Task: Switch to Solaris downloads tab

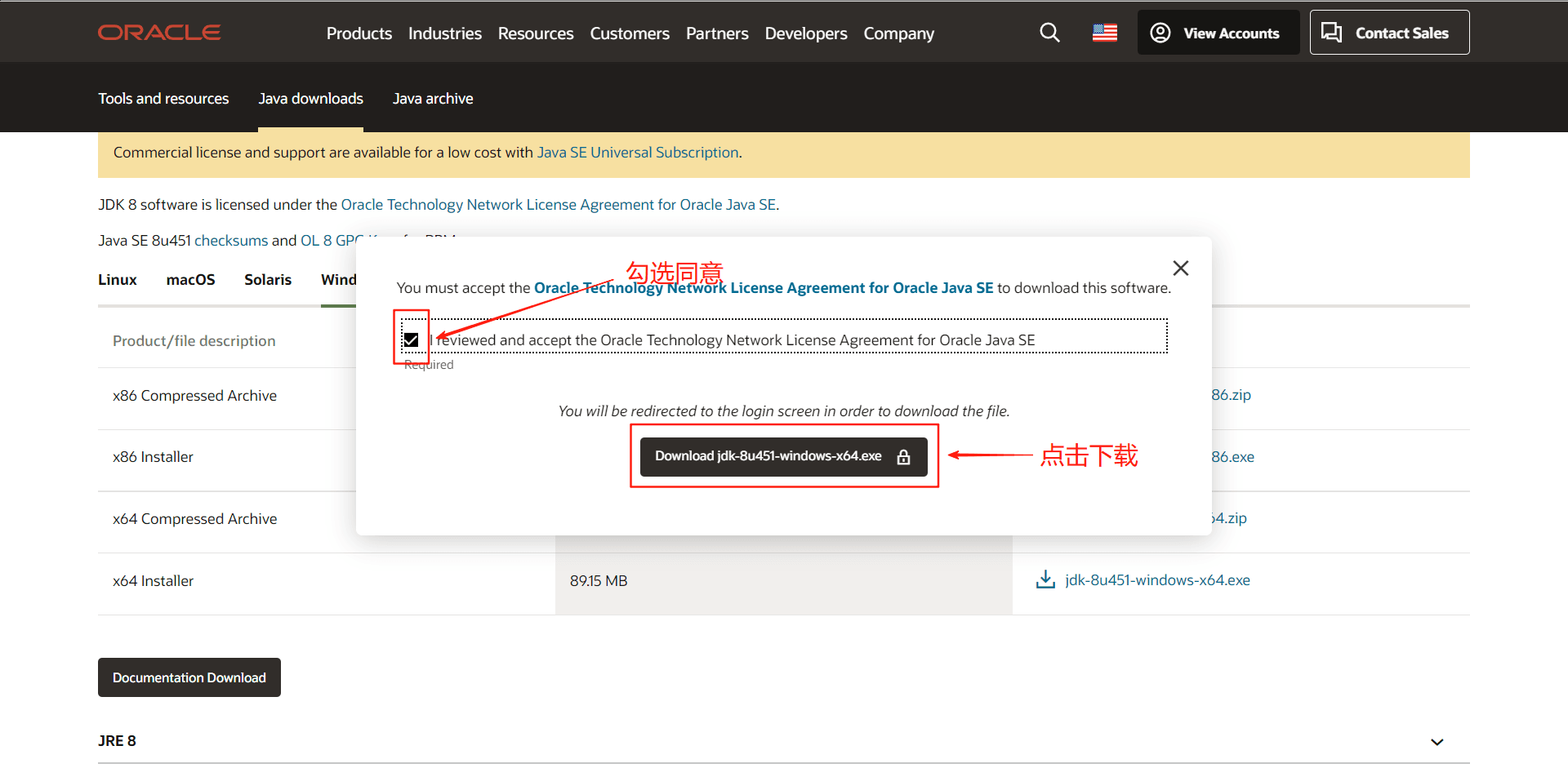Action: (268, 280)
